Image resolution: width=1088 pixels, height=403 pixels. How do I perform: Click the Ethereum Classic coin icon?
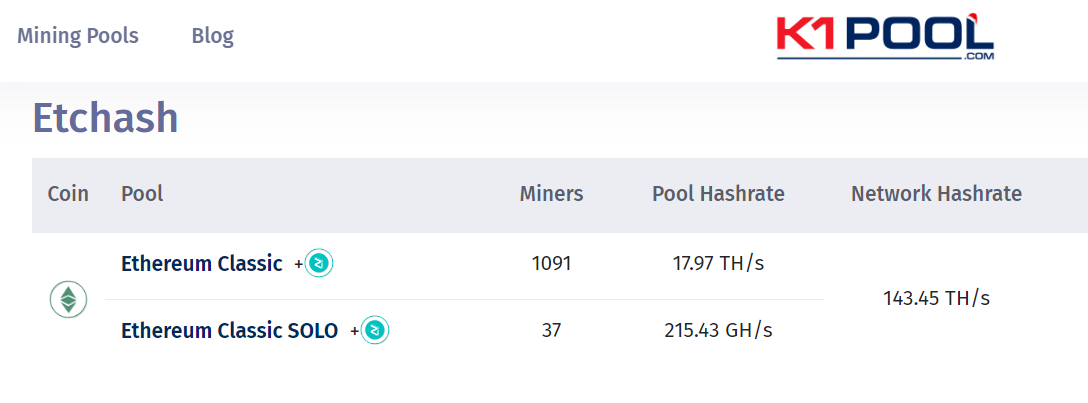(68, 300)
